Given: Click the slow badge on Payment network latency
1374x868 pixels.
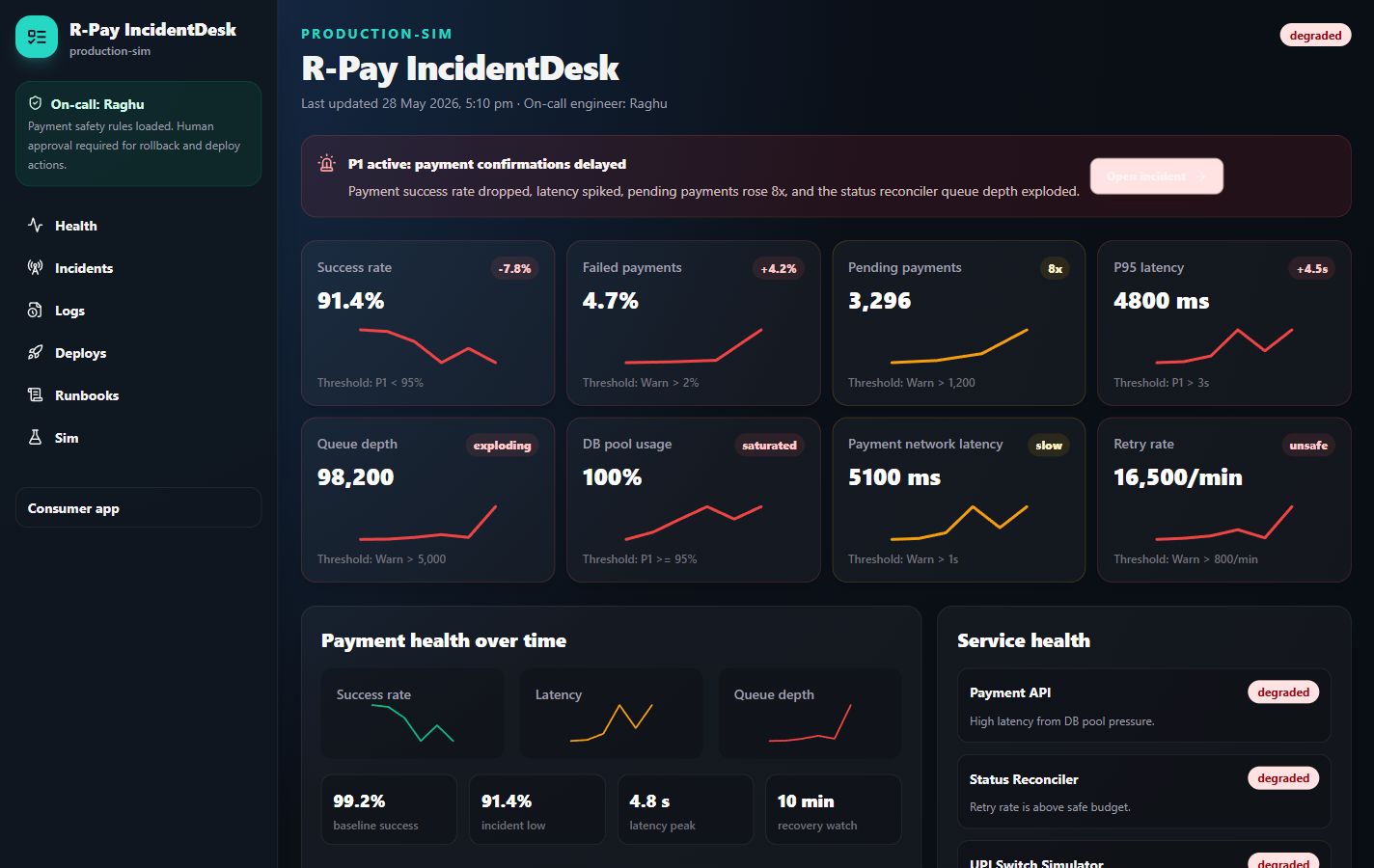Looking at the screenshot, I should click(x=1049, y=445).
